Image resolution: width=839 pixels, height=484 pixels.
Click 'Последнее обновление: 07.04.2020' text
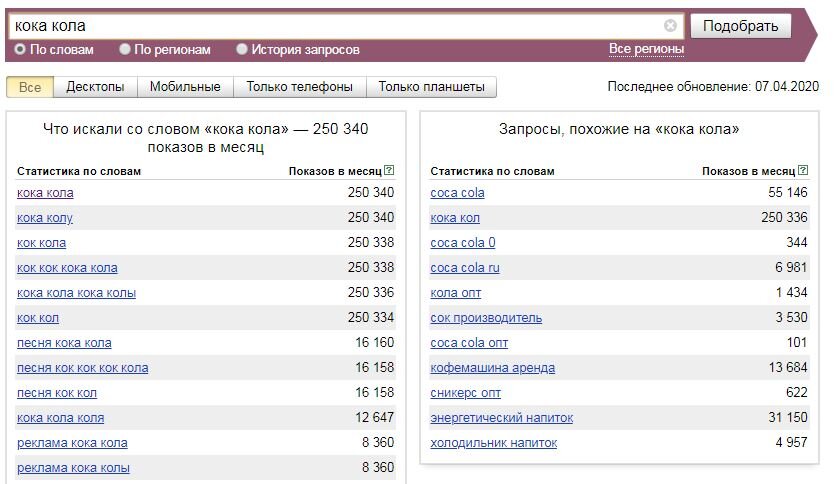[x=713, y=87]
